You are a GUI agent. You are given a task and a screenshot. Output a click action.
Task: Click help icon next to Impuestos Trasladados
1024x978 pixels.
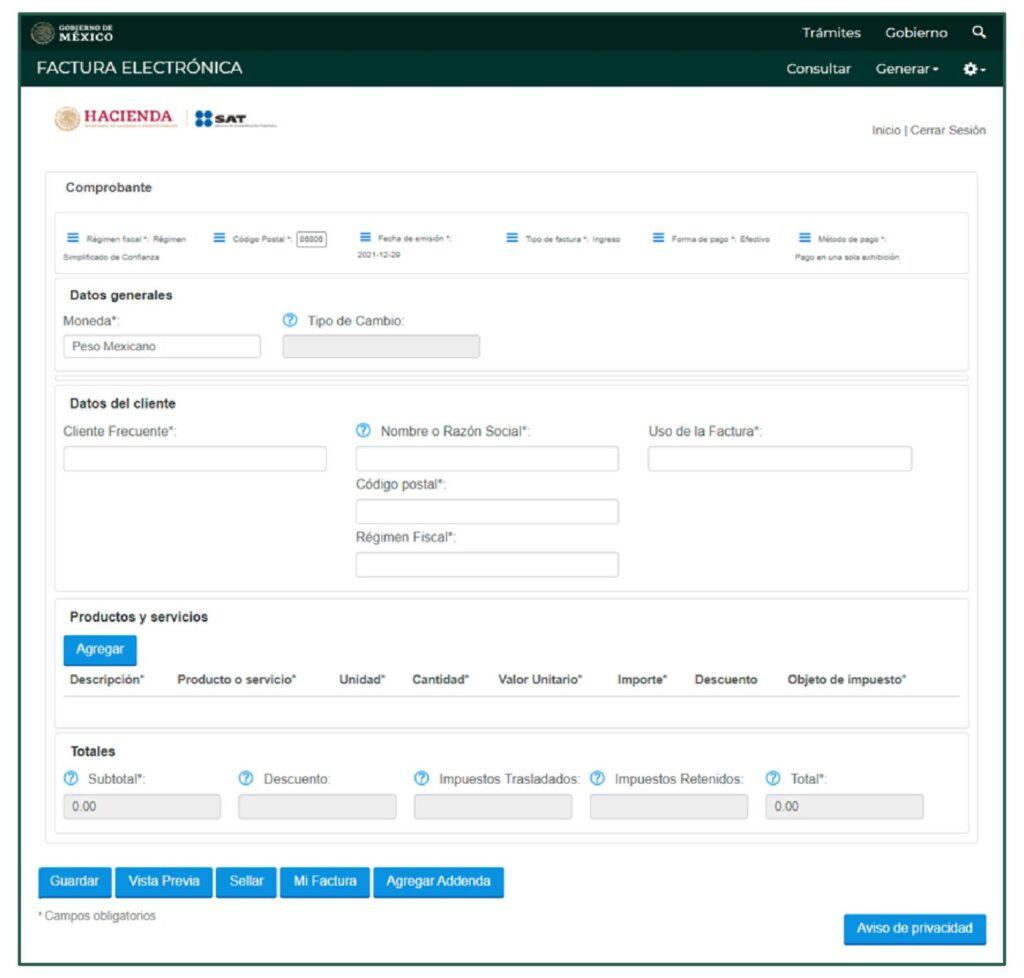[422, 779]
